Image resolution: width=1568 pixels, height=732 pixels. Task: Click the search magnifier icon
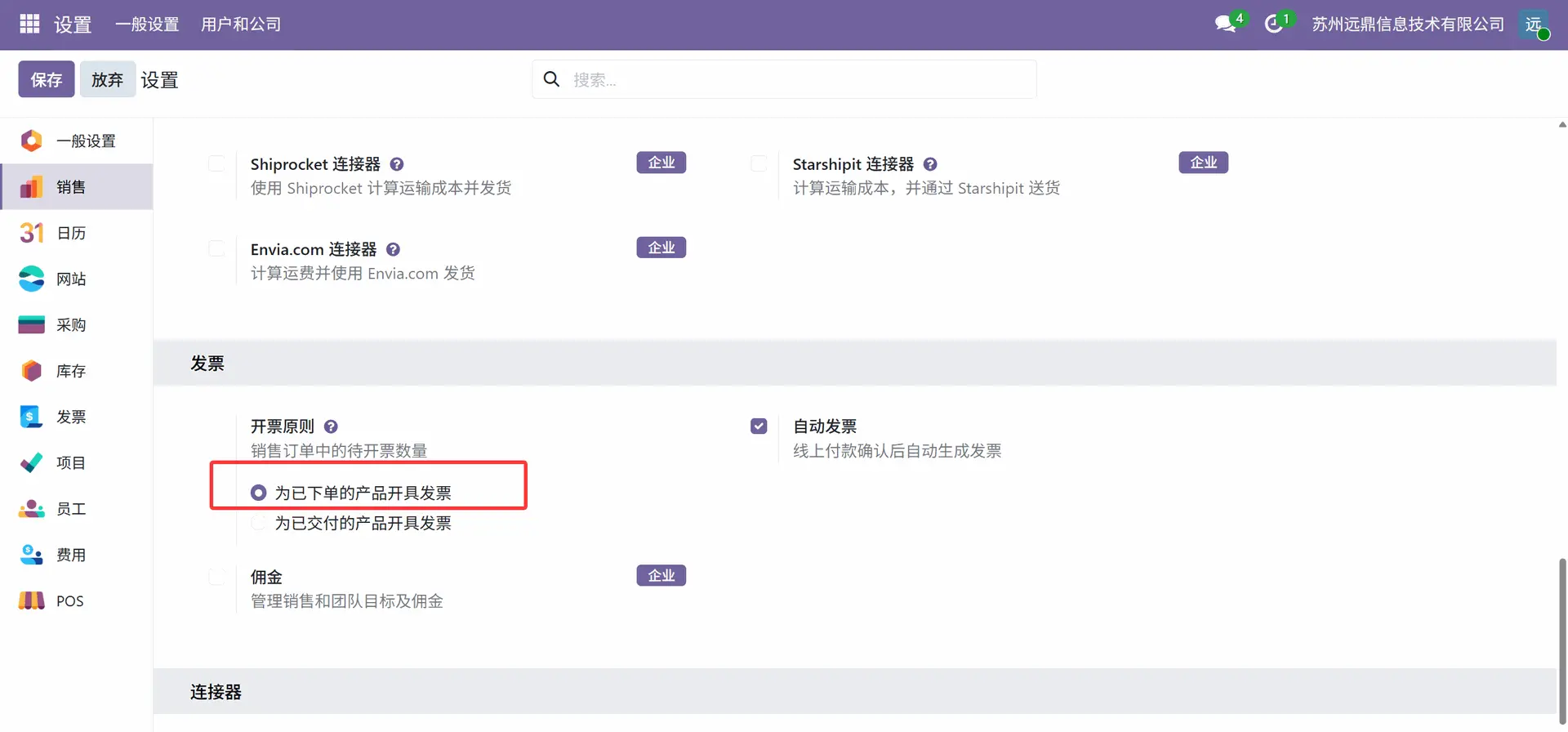pos(552,79)
